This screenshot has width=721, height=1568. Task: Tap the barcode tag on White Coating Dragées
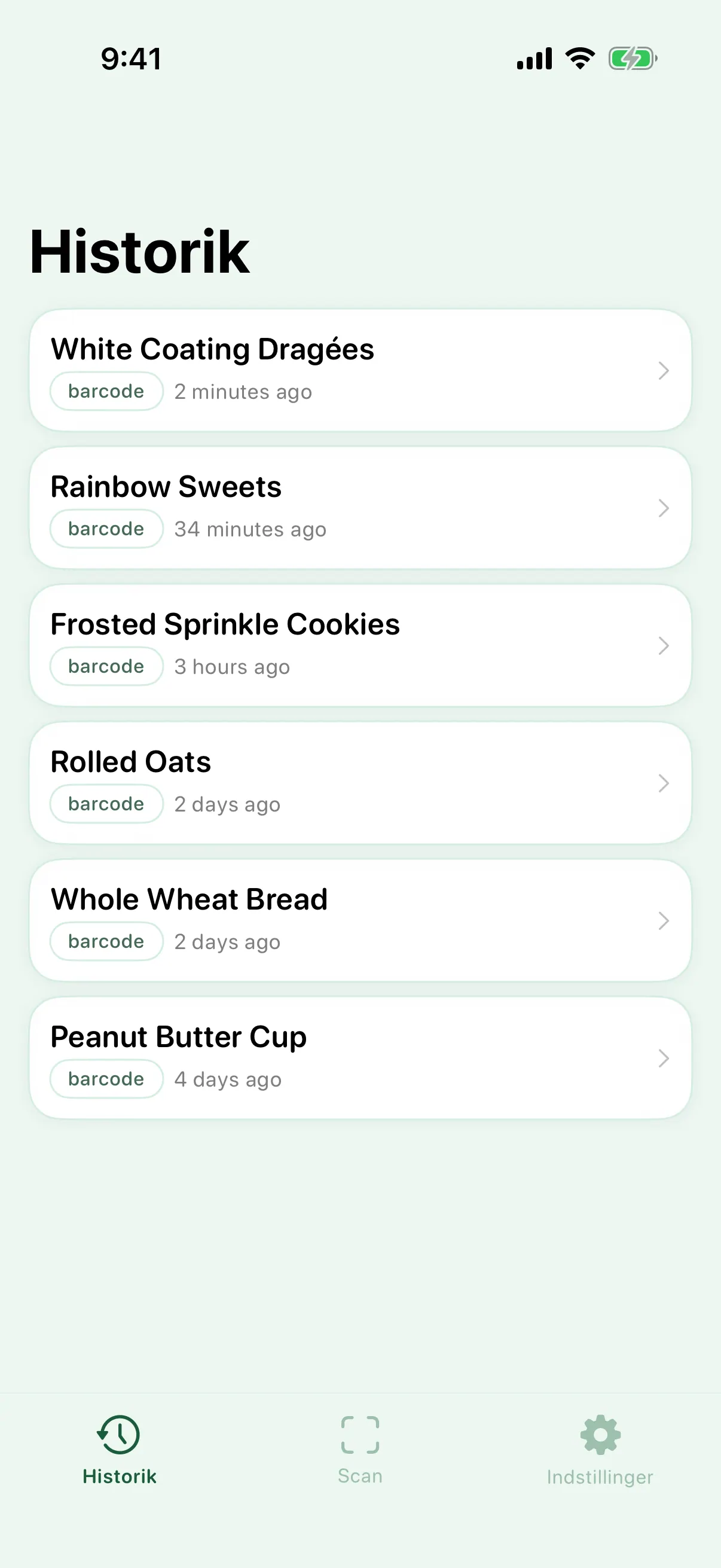[x=106, y=391]
